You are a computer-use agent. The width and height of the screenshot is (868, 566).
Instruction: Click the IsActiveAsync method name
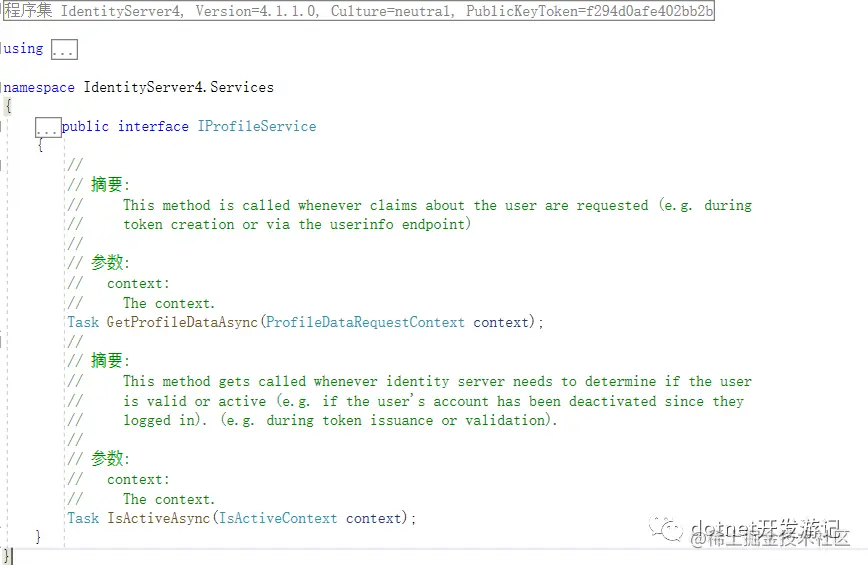tap(158, 518)
